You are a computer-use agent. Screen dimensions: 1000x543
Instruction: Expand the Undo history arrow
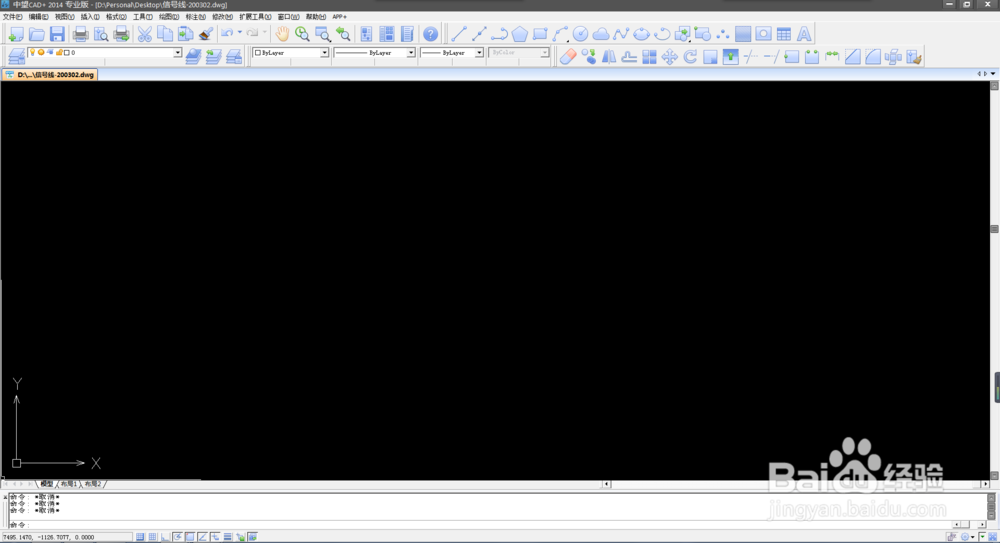pyautogui.click(x=240, y=33)
